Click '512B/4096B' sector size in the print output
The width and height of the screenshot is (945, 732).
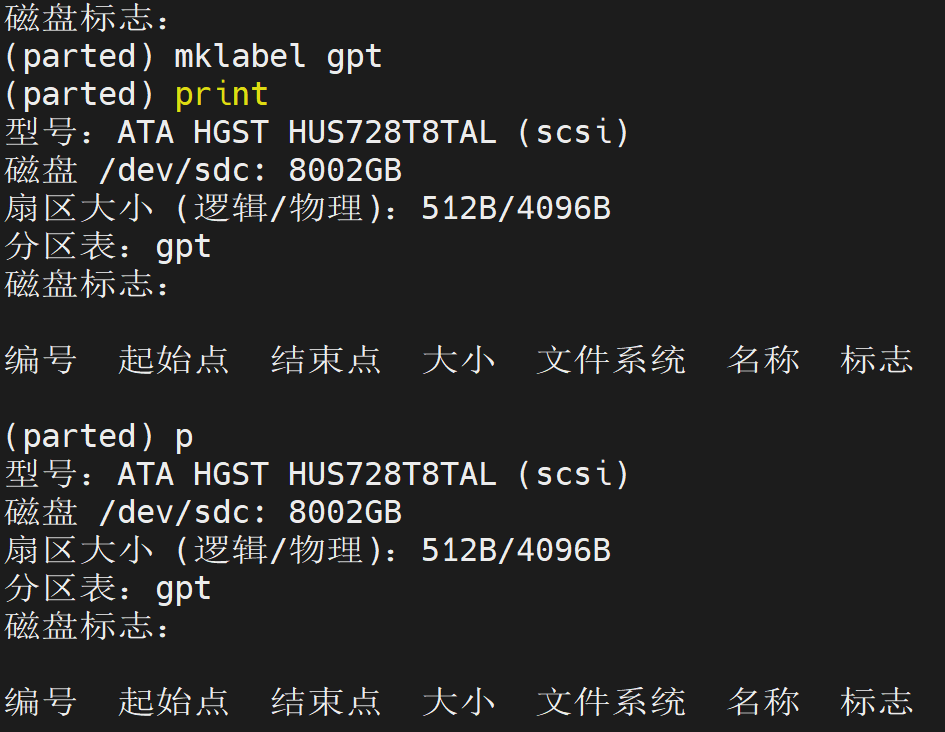(516, 208)
